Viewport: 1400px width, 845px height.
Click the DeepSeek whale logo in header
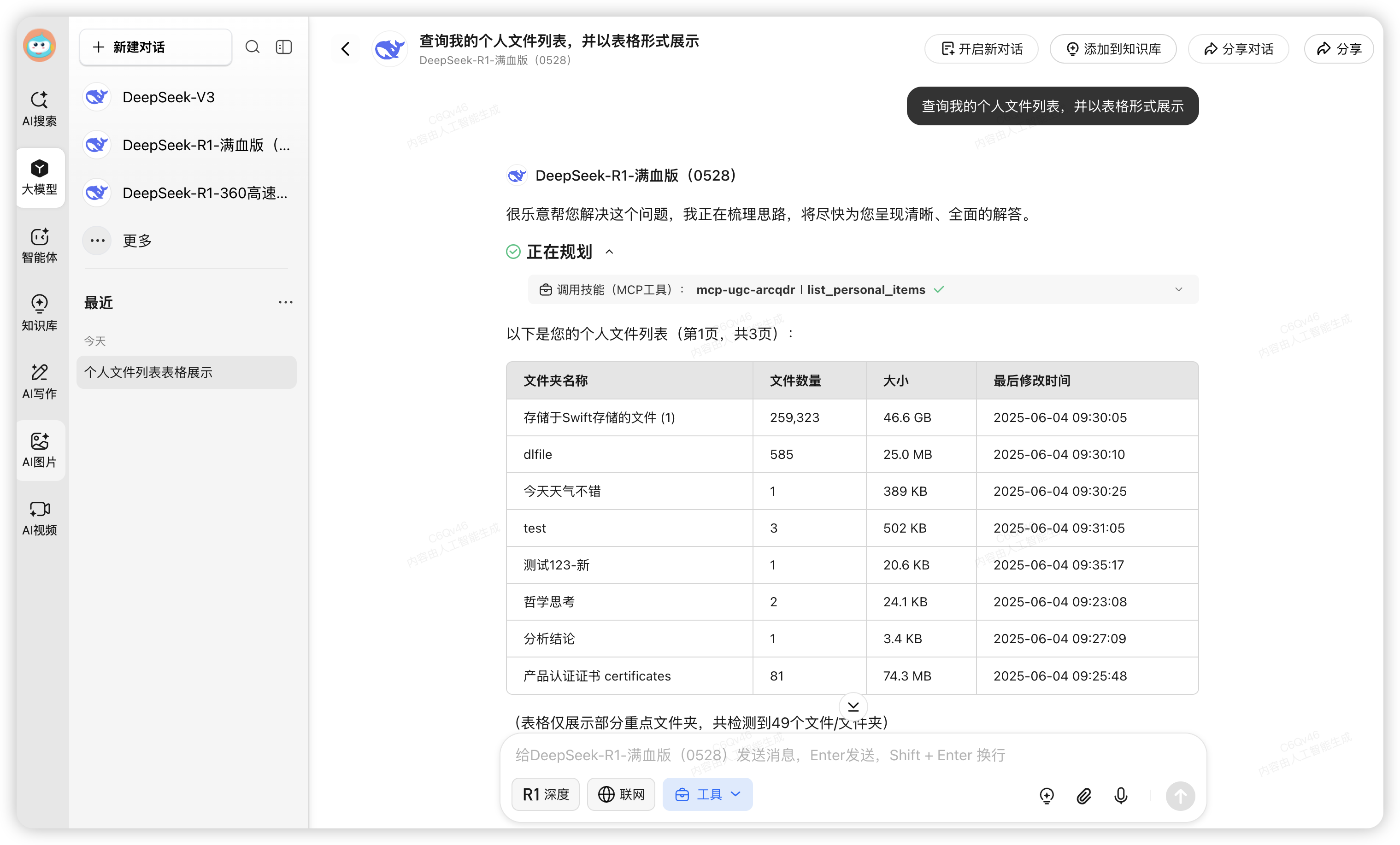coord(389,49)
